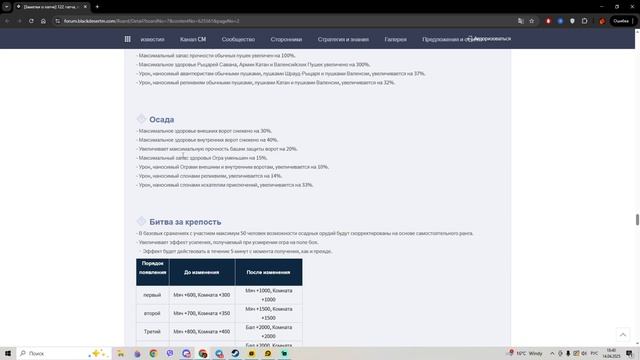The height and width of the screenshot is (360, 640).
Task: Open the extensions puzzle icon
Action: pos(584,21)
